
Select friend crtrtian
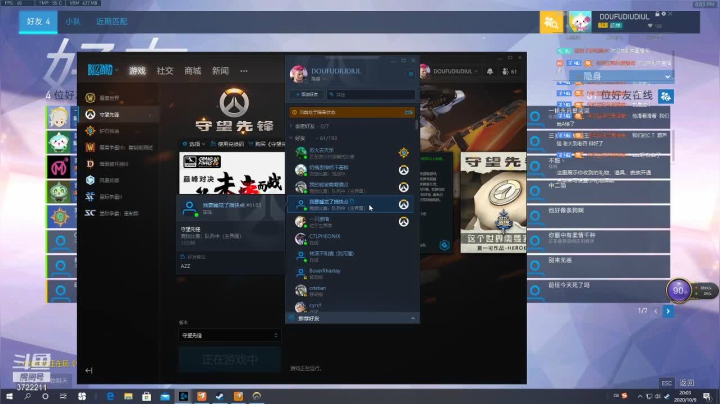click(351, 290)
